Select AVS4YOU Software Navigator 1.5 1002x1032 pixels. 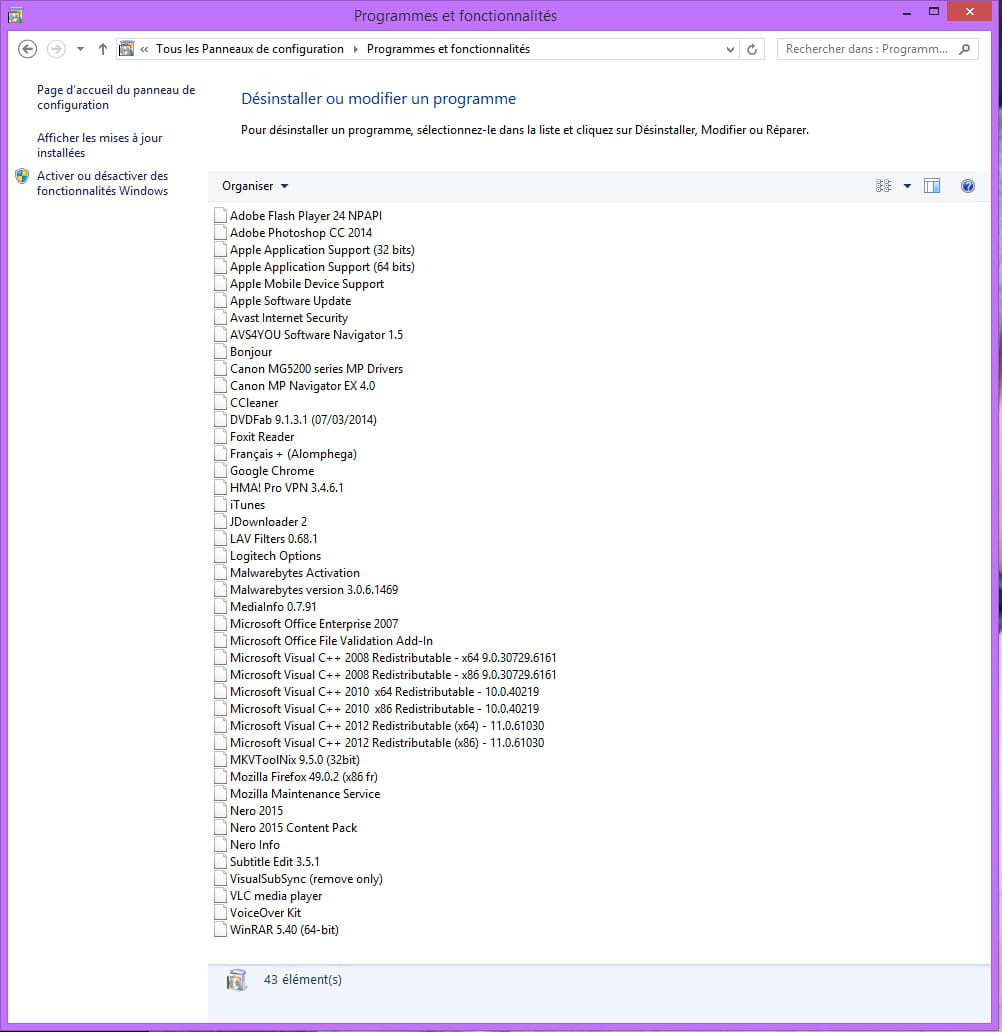(316, 335)
